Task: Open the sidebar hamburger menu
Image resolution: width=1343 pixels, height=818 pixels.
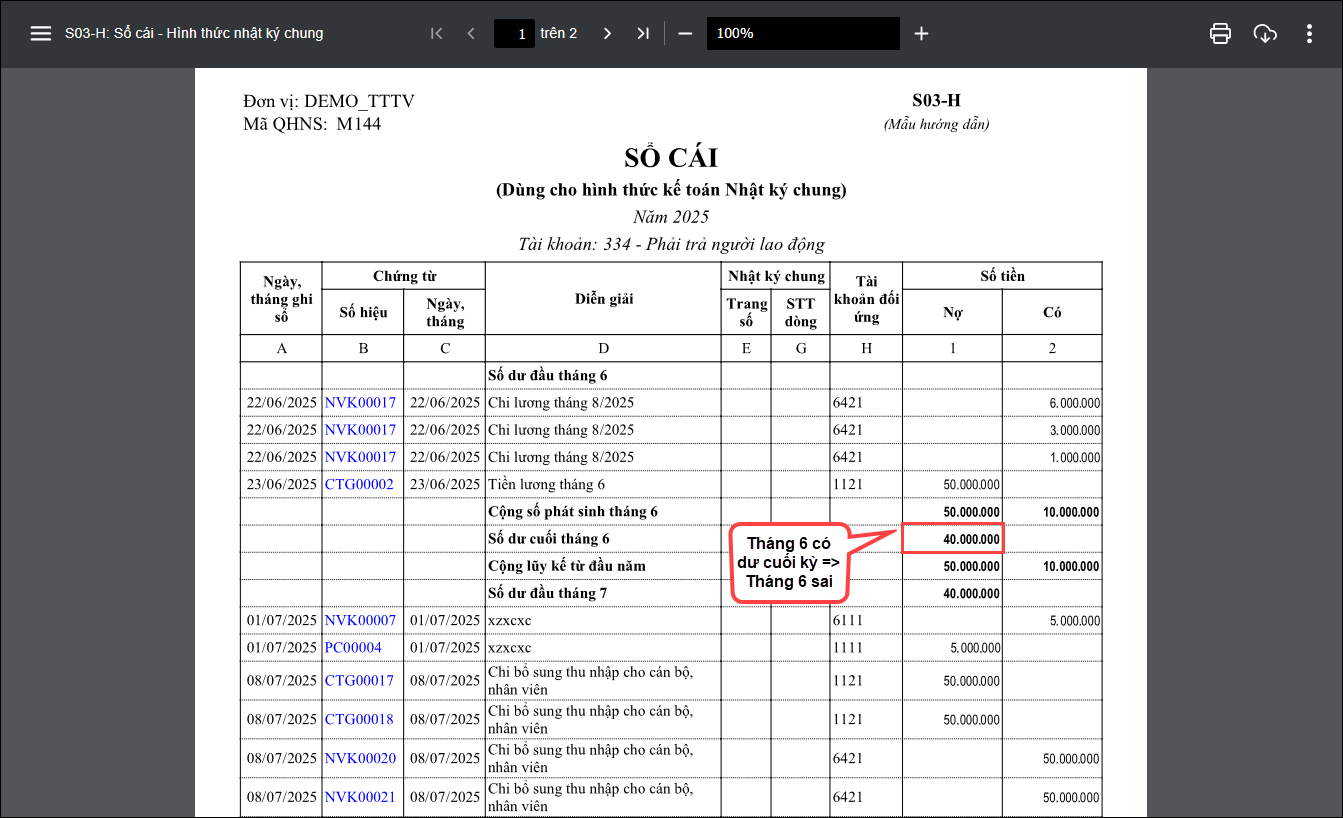Action: click(40, 33)
